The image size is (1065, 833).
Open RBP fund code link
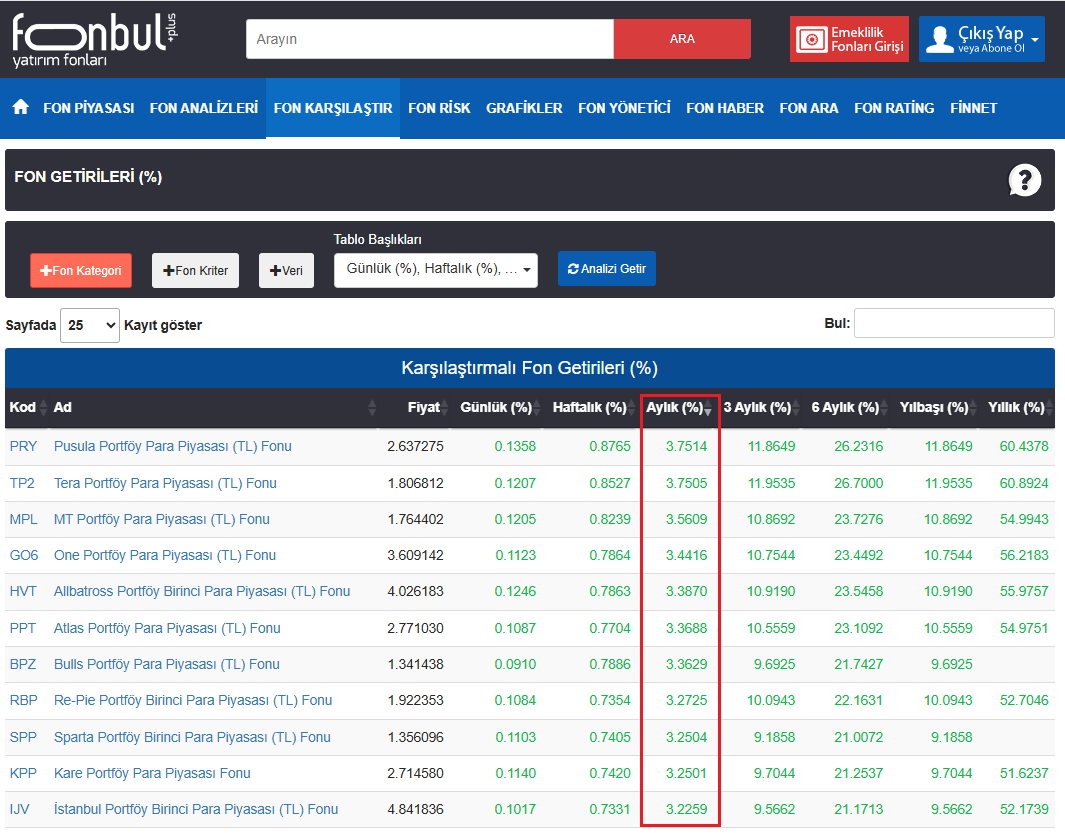click(24, 700)
